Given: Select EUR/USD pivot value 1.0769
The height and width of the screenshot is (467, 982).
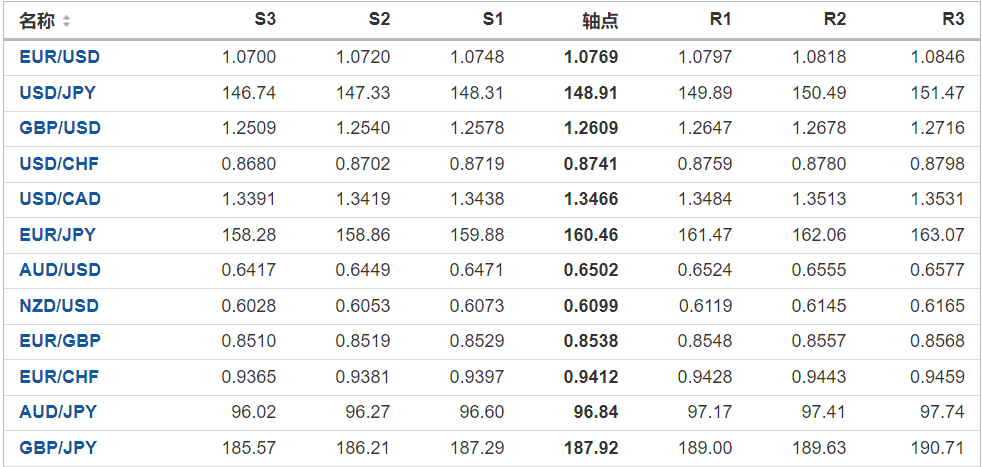Looking at the screenshot, I should pos(591,57).
